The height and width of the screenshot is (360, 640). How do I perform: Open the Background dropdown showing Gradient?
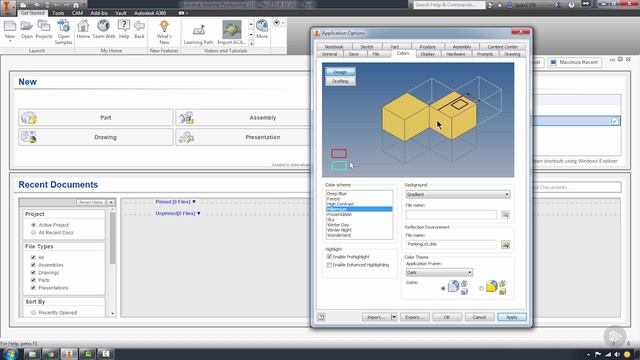pos(458,194)
